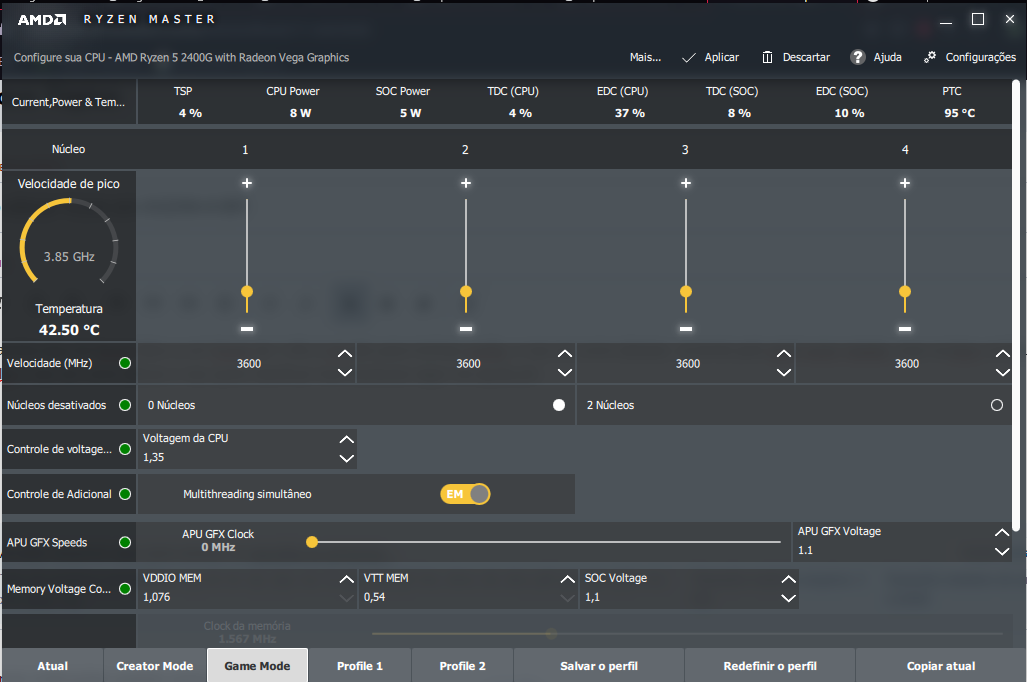The image size is (1027, 682).
Task: Click the minus icon below core 2 slider
Action: 466,329
